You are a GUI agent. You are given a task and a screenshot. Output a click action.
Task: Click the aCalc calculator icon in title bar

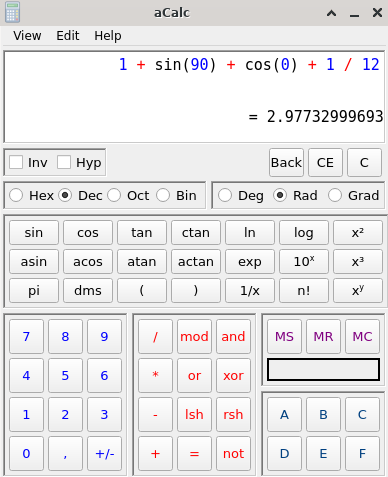coord(13,12)
